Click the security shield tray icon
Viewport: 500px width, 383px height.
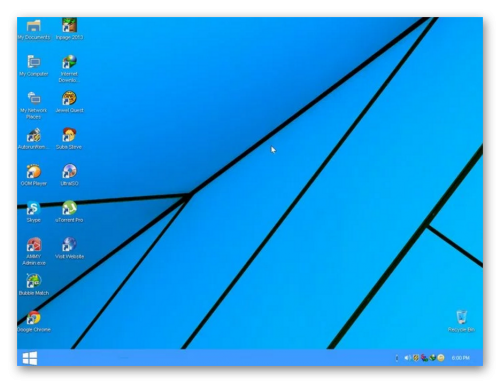[x=416, y=358]
